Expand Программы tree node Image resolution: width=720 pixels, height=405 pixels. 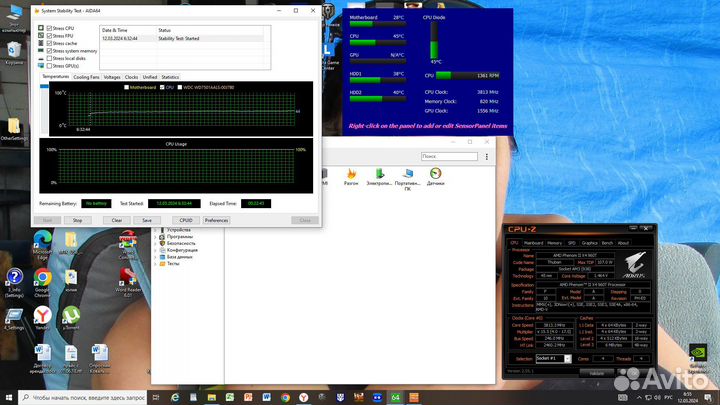155,237
